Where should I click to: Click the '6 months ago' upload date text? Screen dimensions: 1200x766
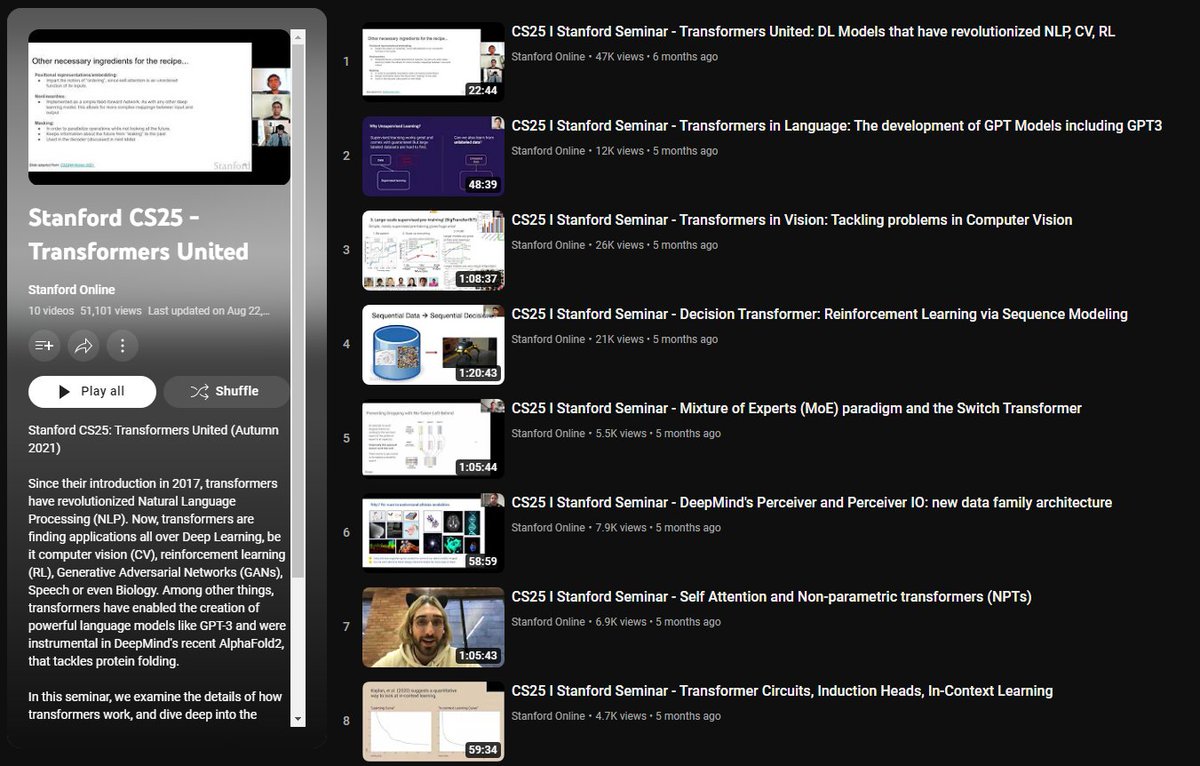pyautogui.click(x=685, y=57)
